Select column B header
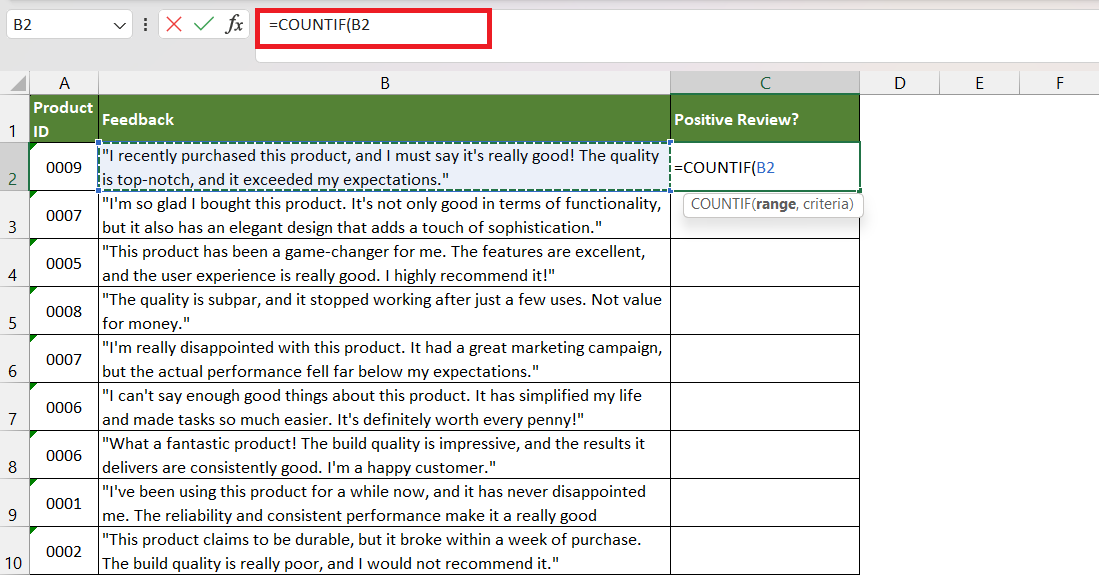This screenshot has height=575, width=1099. 385,83
